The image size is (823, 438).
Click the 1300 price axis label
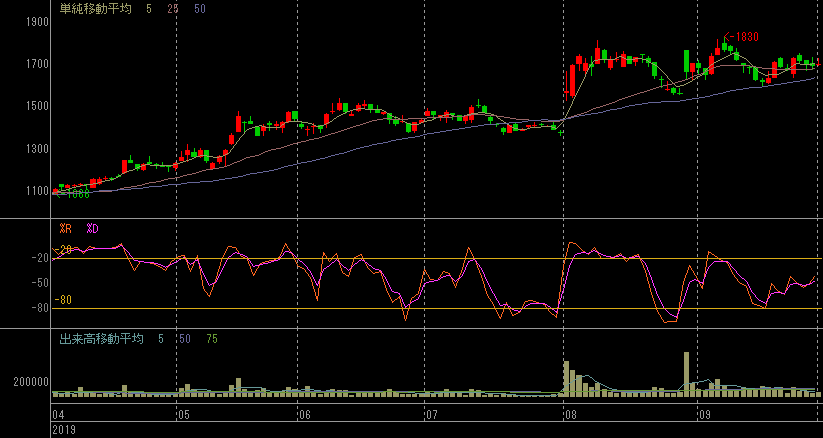(37, 149)
